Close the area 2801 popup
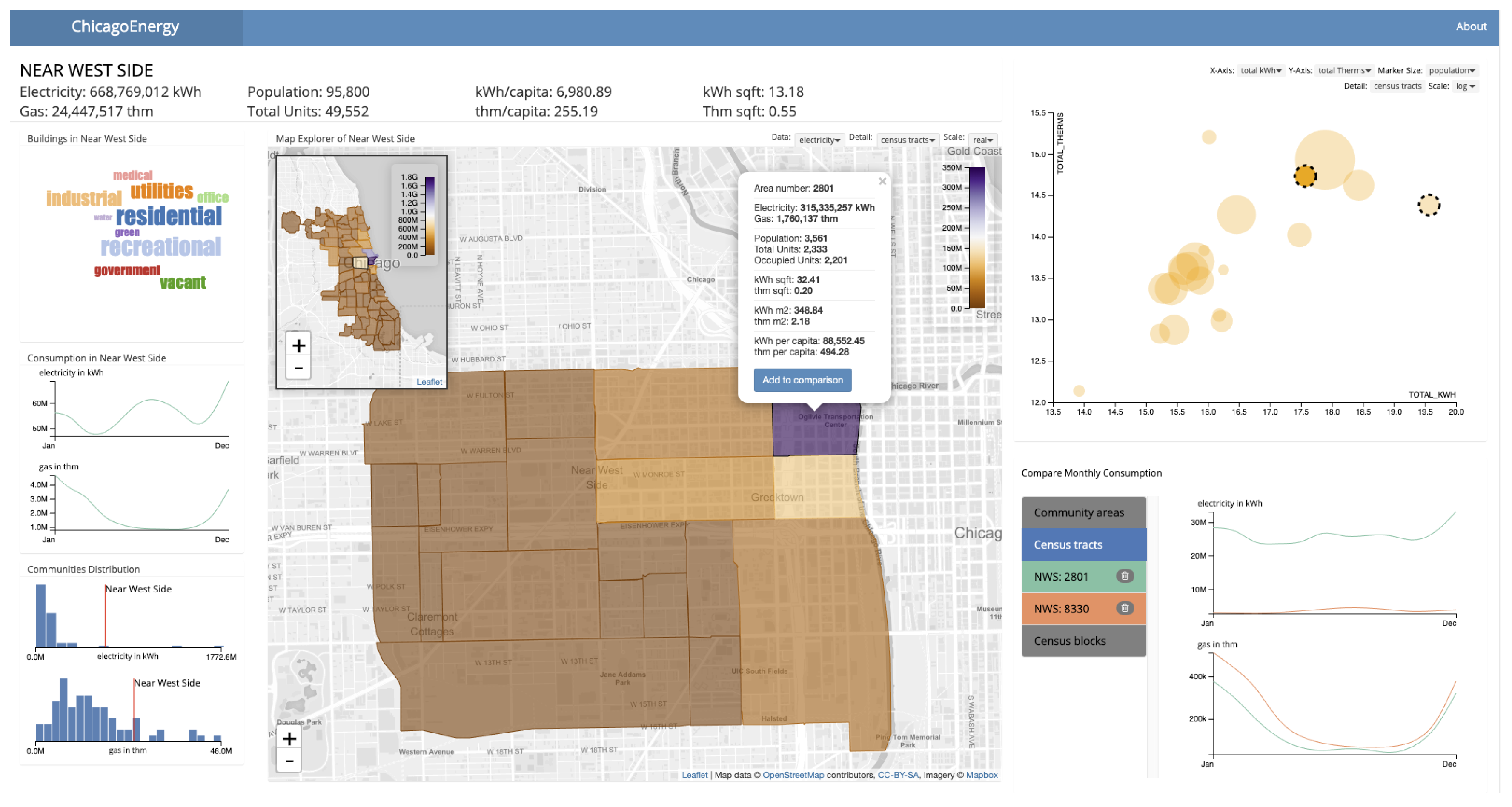 [x=882, y=181]
